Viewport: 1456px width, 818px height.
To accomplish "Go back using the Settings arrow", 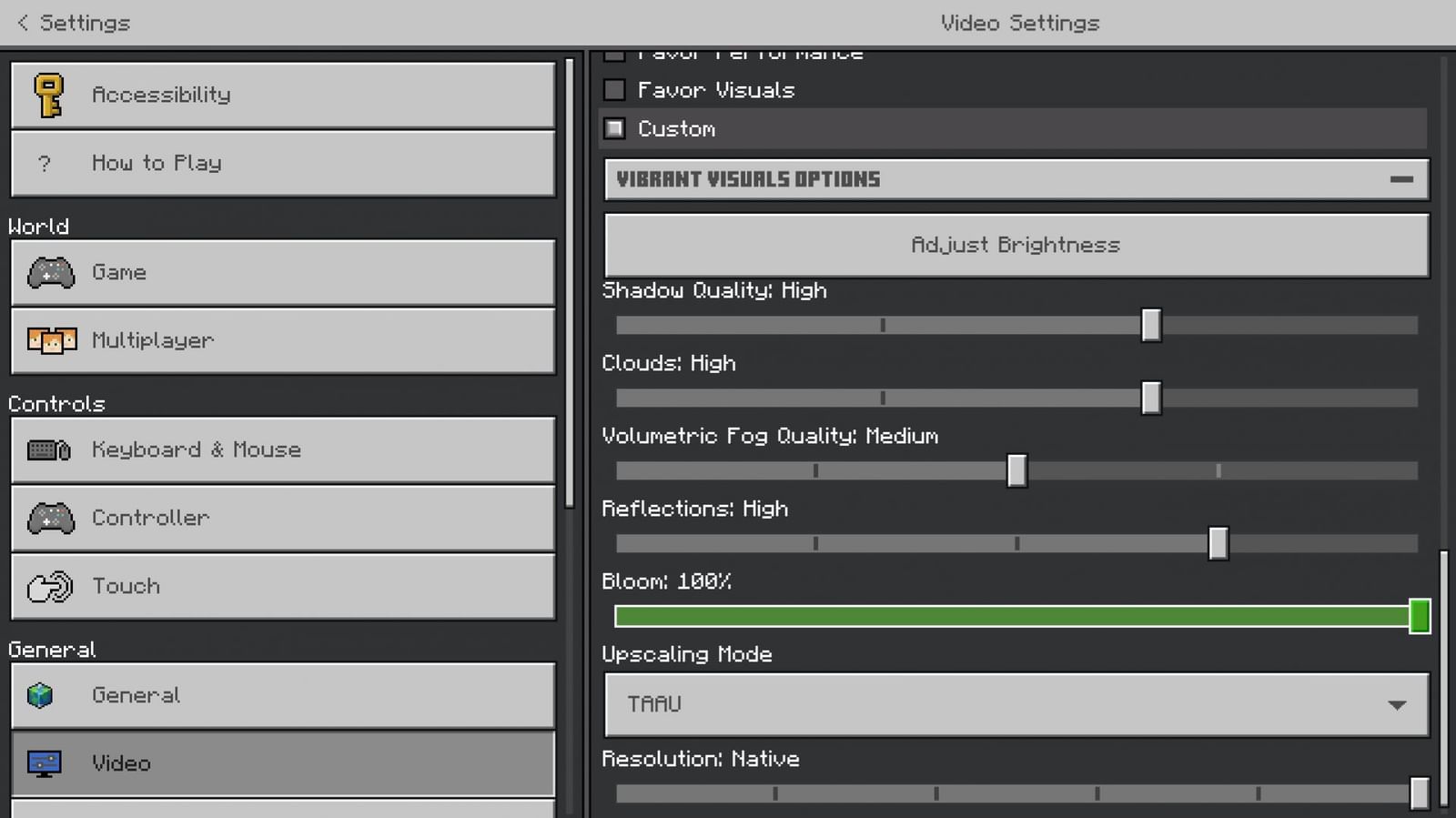I will click(24, 23).
